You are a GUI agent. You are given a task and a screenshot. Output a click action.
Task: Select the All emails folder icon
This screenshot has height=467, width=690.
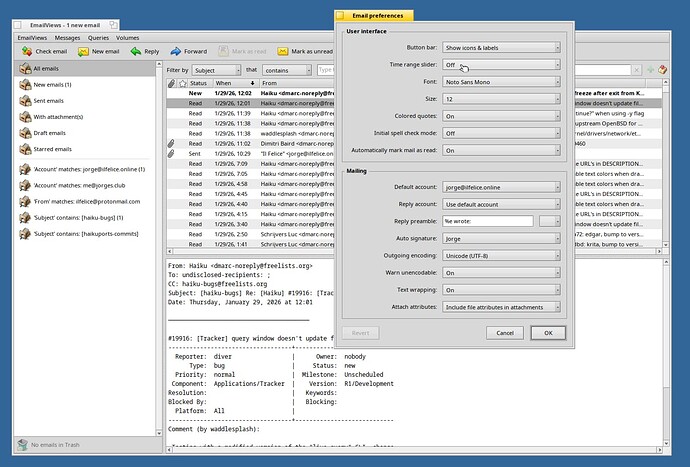[26, 68]
